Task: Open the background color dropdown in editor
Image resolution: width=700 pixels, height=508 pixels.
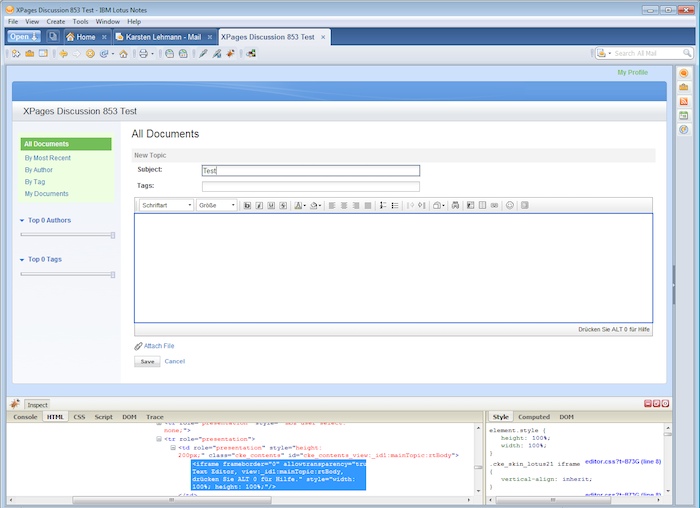Action: [x=320, y=206]
